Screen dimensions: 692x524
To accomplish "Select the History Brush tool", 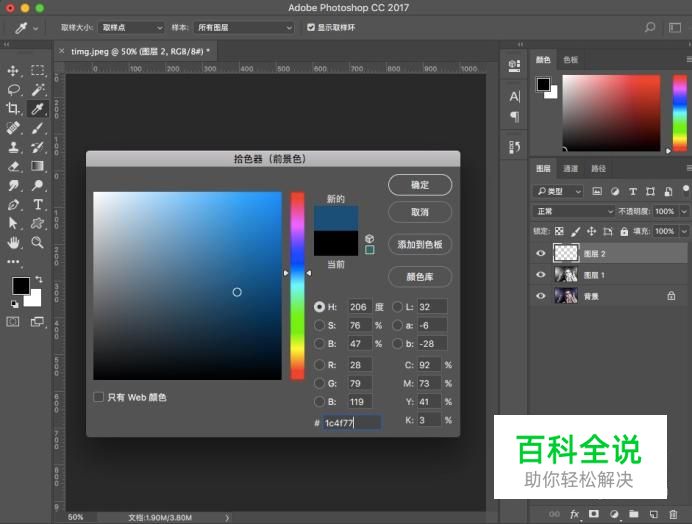I will click(38, 147).
